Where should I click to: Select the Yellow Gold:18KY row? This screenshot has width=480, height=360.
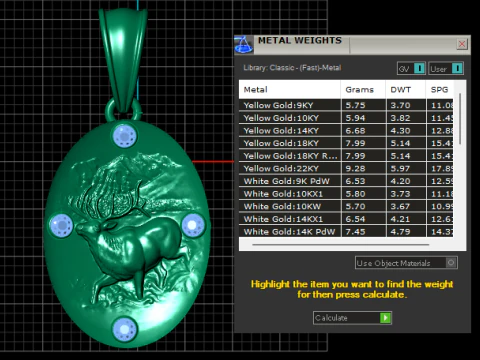[x=346, y=143]
